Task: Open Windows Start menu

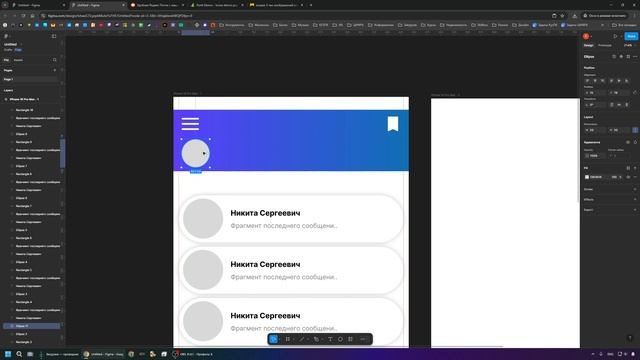Action: tap(8, 354)
